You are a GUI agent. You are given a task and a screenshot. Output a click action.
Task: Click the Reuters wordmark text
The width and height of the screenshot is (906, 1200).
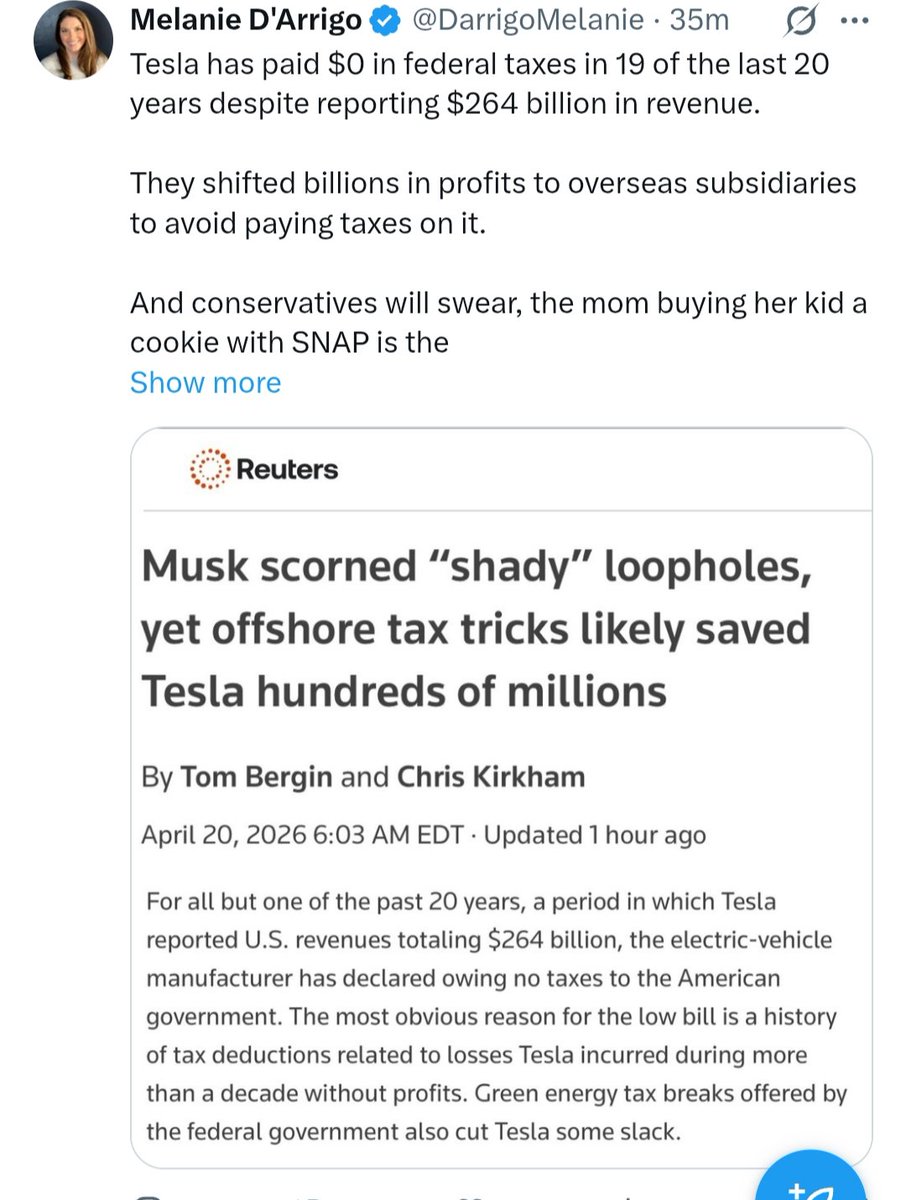pos(287,469)
